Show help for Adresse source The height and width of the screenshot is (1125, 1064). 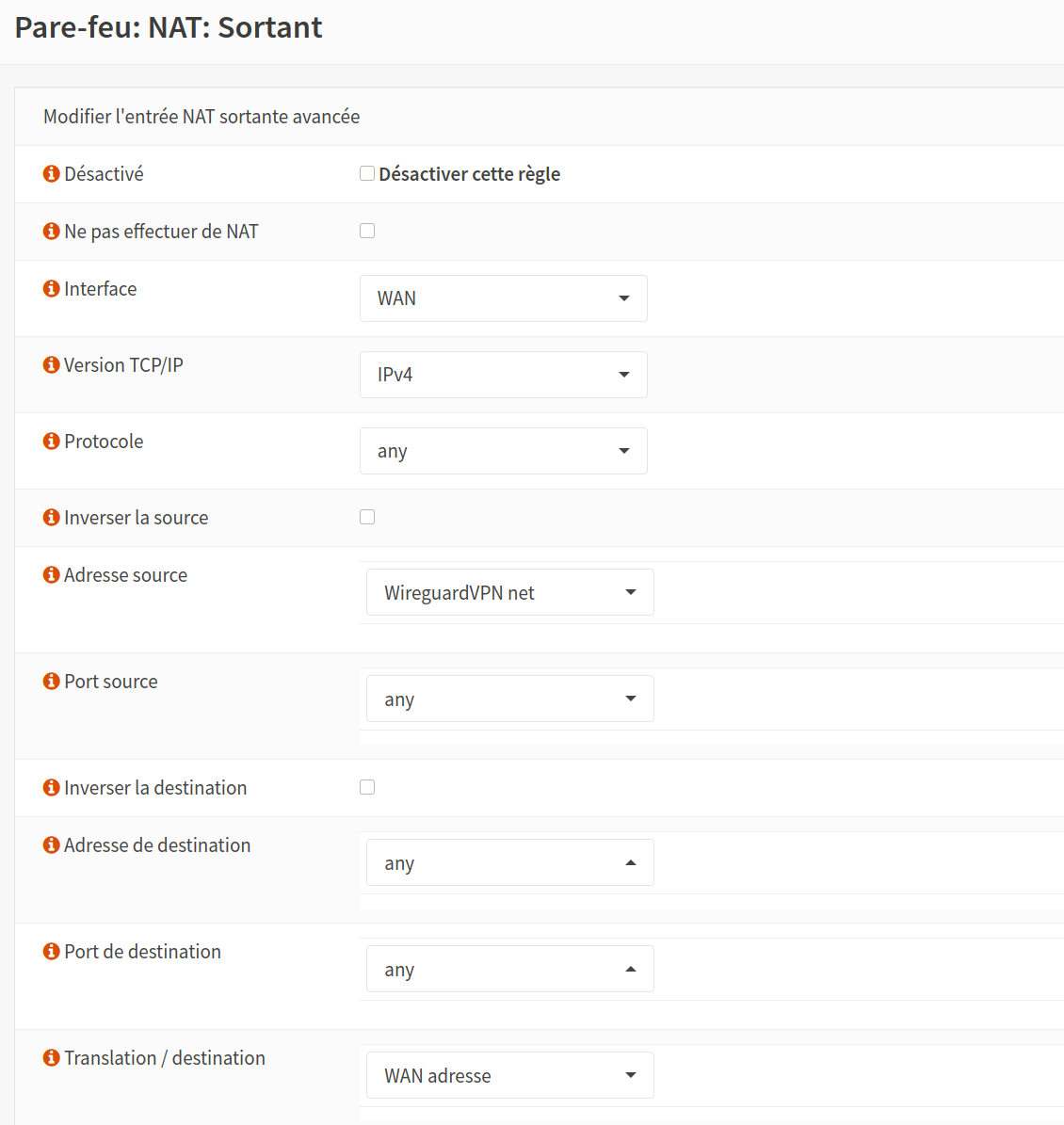coord(52,575)
